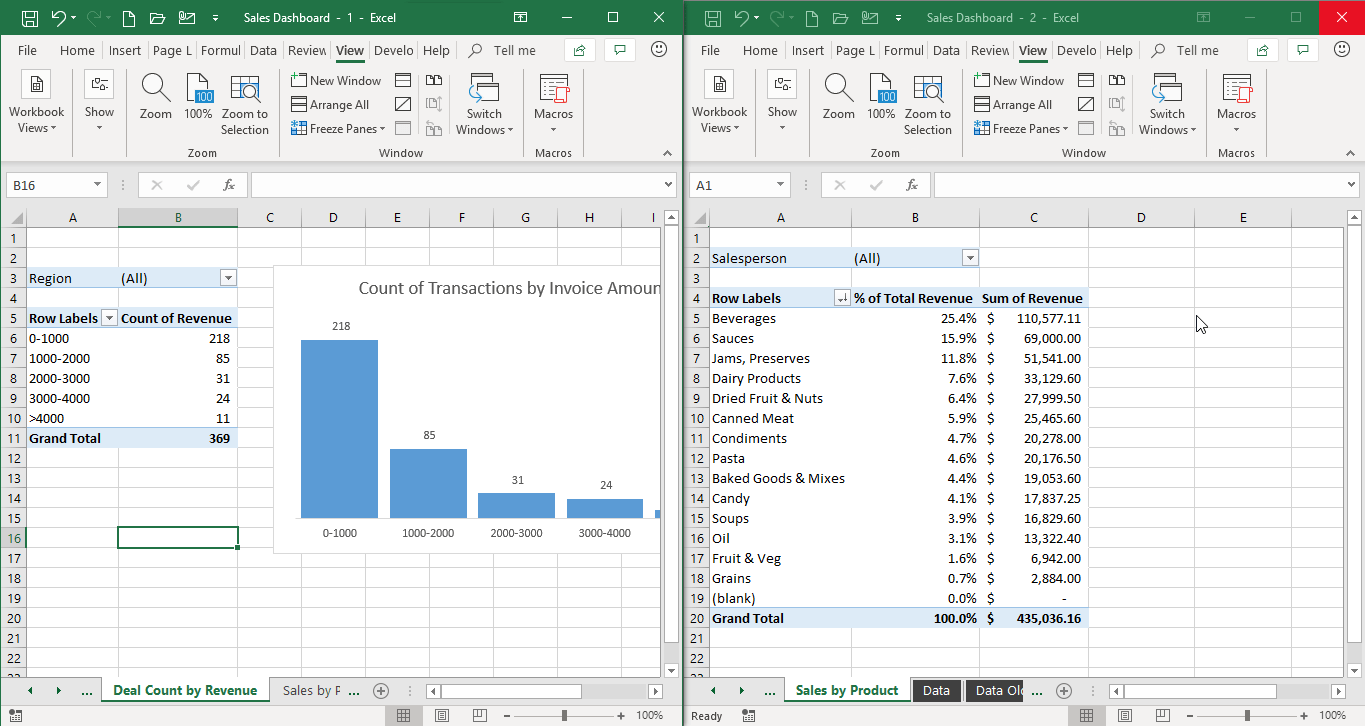Click Arrange All in left window ribbon
Image resolution: width=1365 pixels, height=726 pixels.
pyautogui.click(x=330, y=104)
